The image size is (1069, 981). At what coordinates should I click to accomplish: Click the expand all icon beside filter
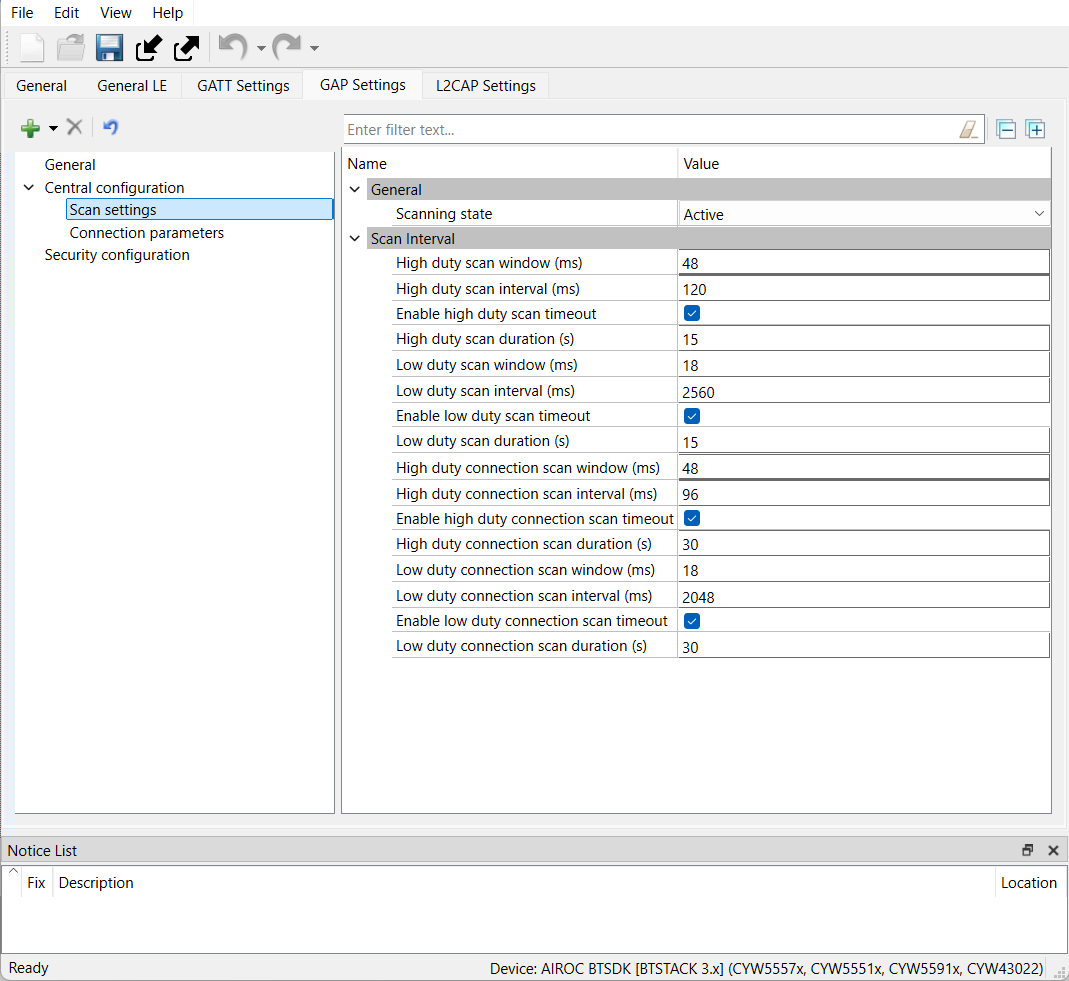click(1035, 129)
